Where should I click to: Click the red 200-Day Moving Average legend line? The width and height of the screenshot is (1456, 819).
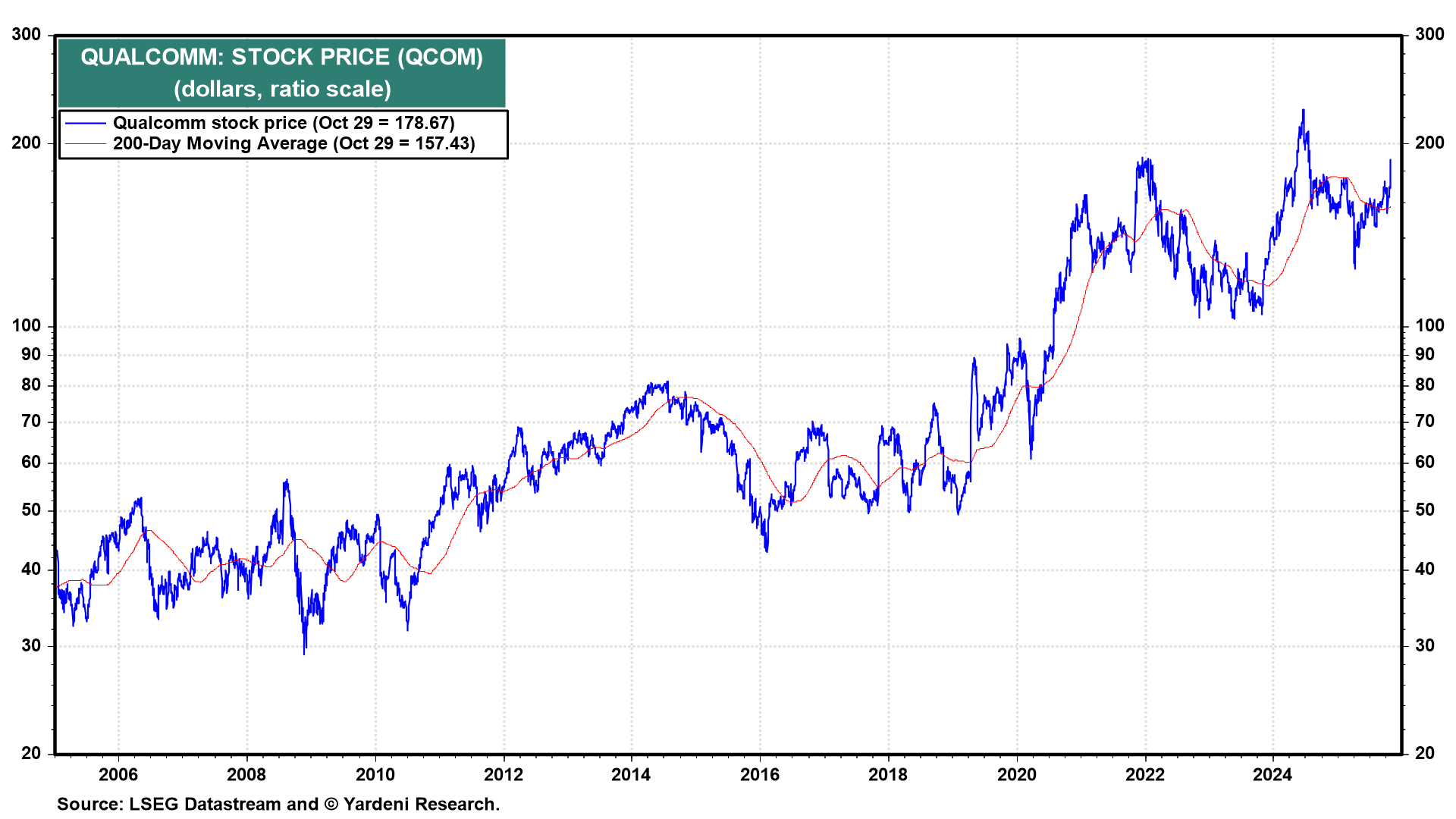click(85, 144)
